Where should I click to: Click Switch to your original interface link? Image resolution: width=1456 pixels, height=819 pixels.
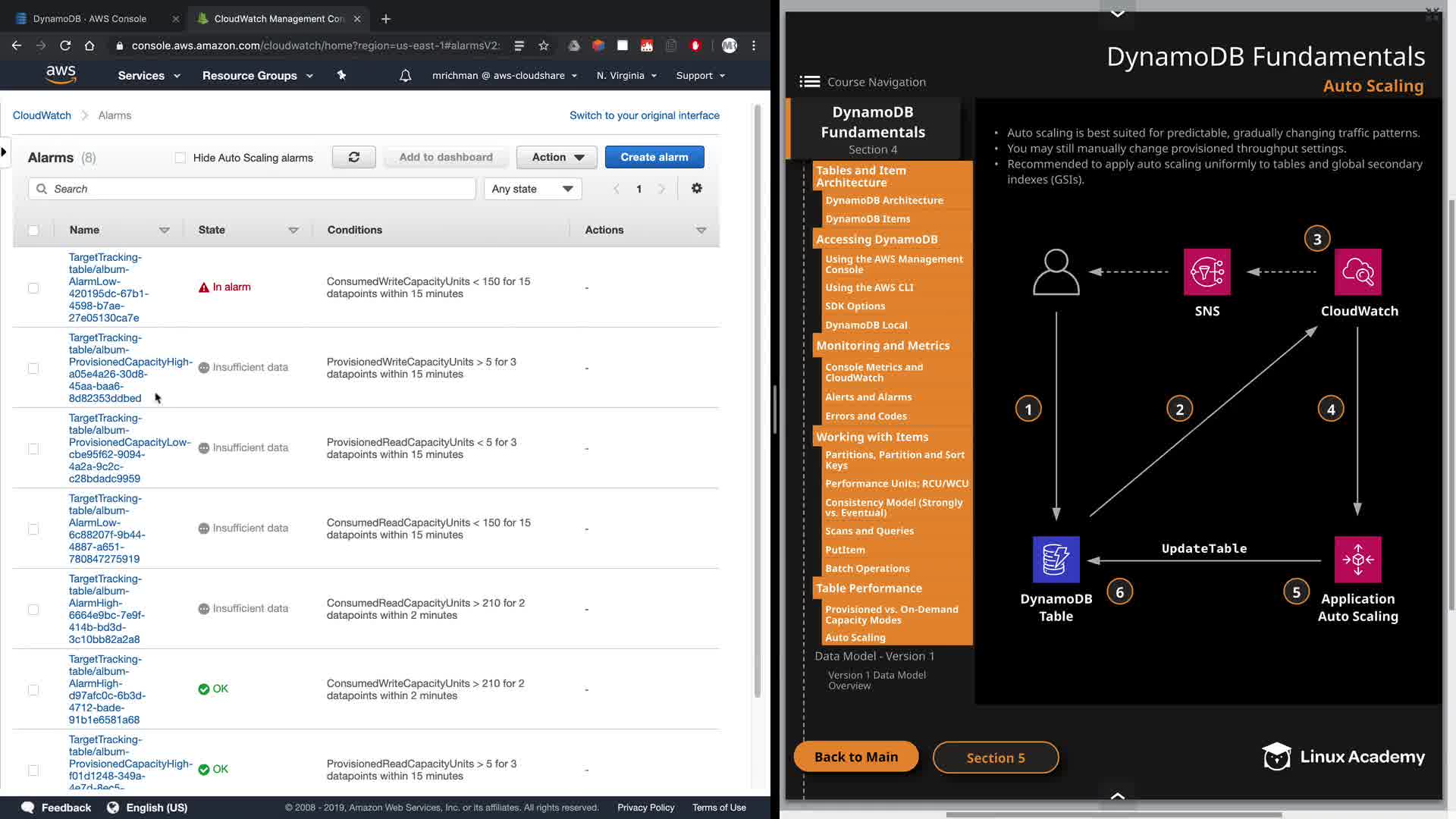click(x=644, y=115)
